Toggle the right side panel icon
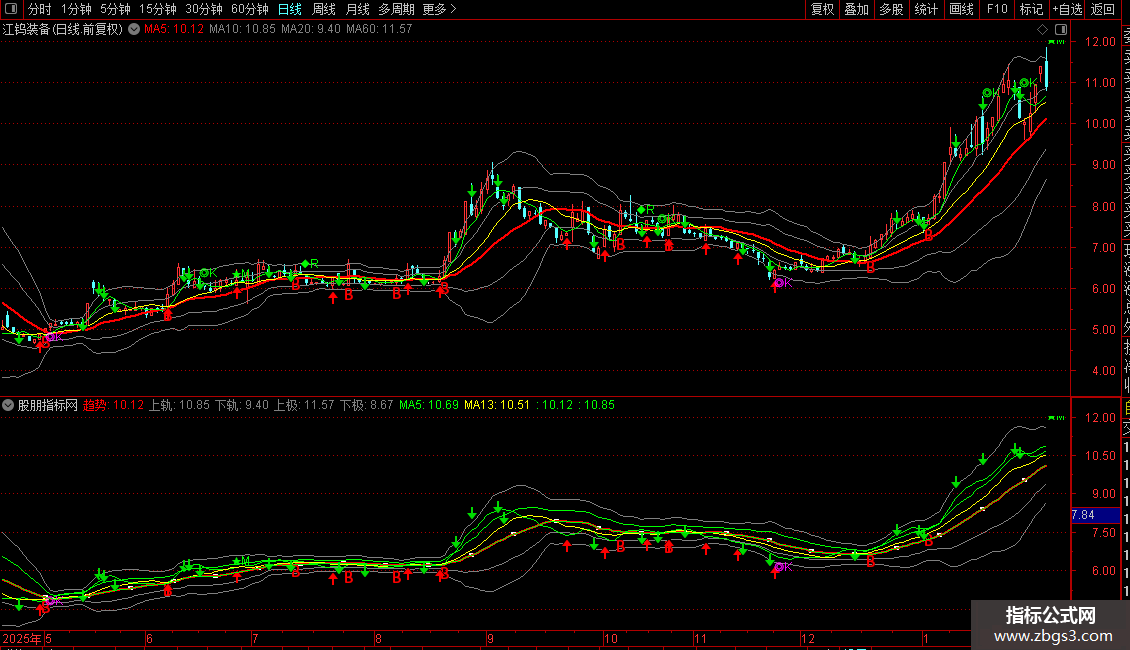The width and height of the screenshot is (1130, 650). click(x=1059, y=29)
